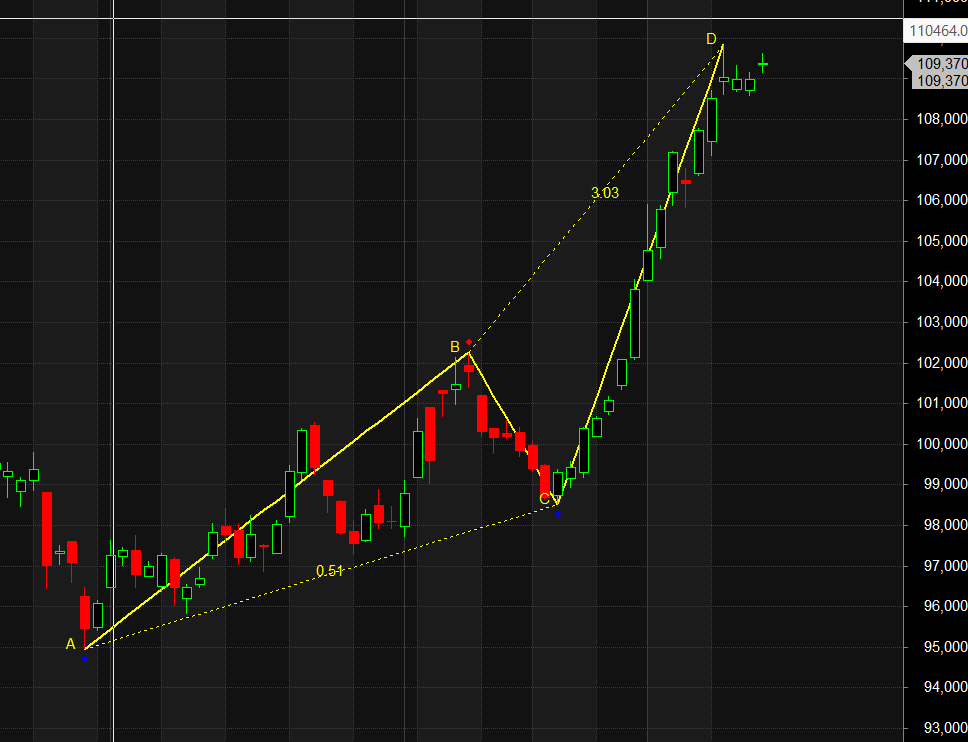Screen dimensions: 968x742
Task: Click the last green doji candle after D
Action: [763, 64]
